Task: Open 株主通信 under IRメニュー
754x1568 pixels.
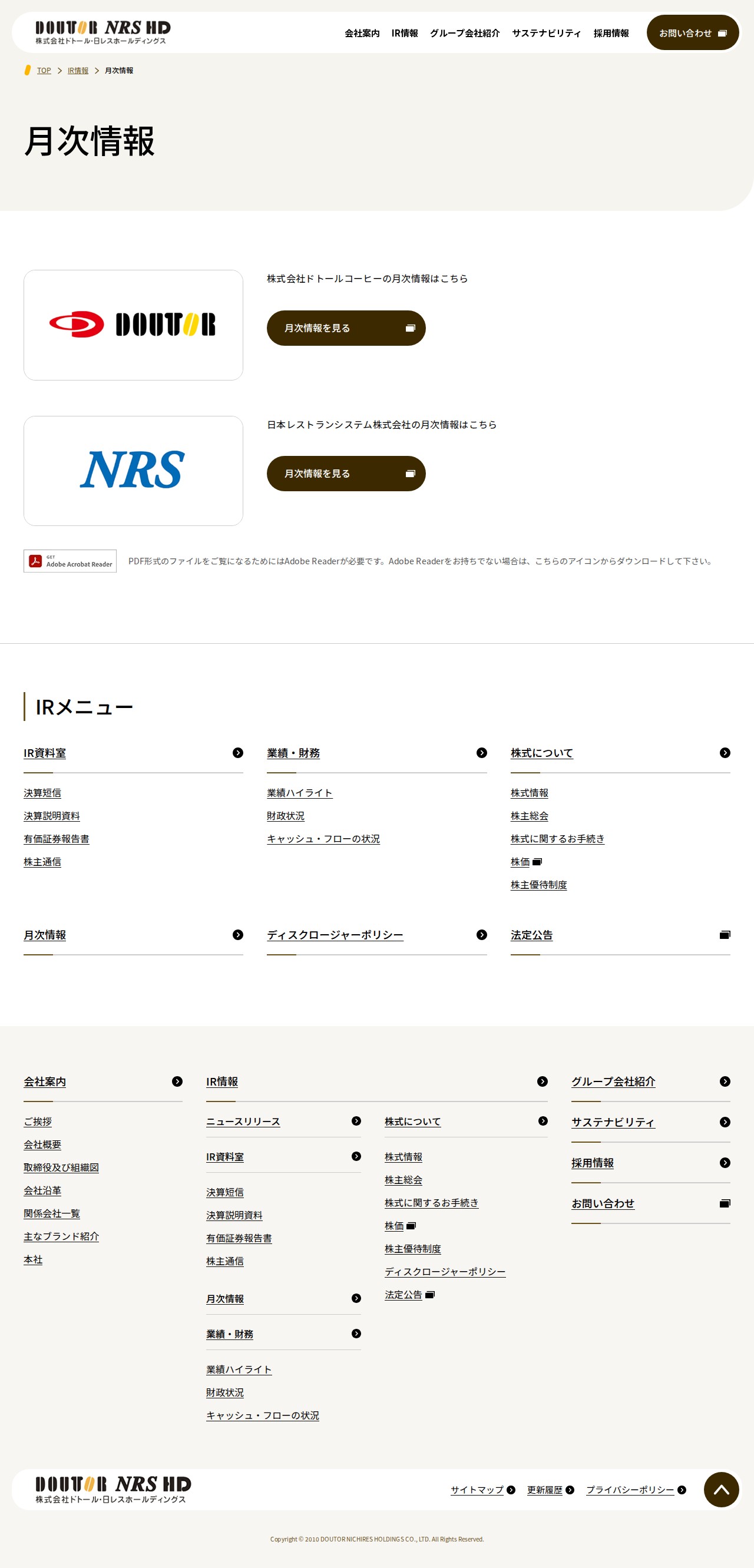Action: click(42, 862)
